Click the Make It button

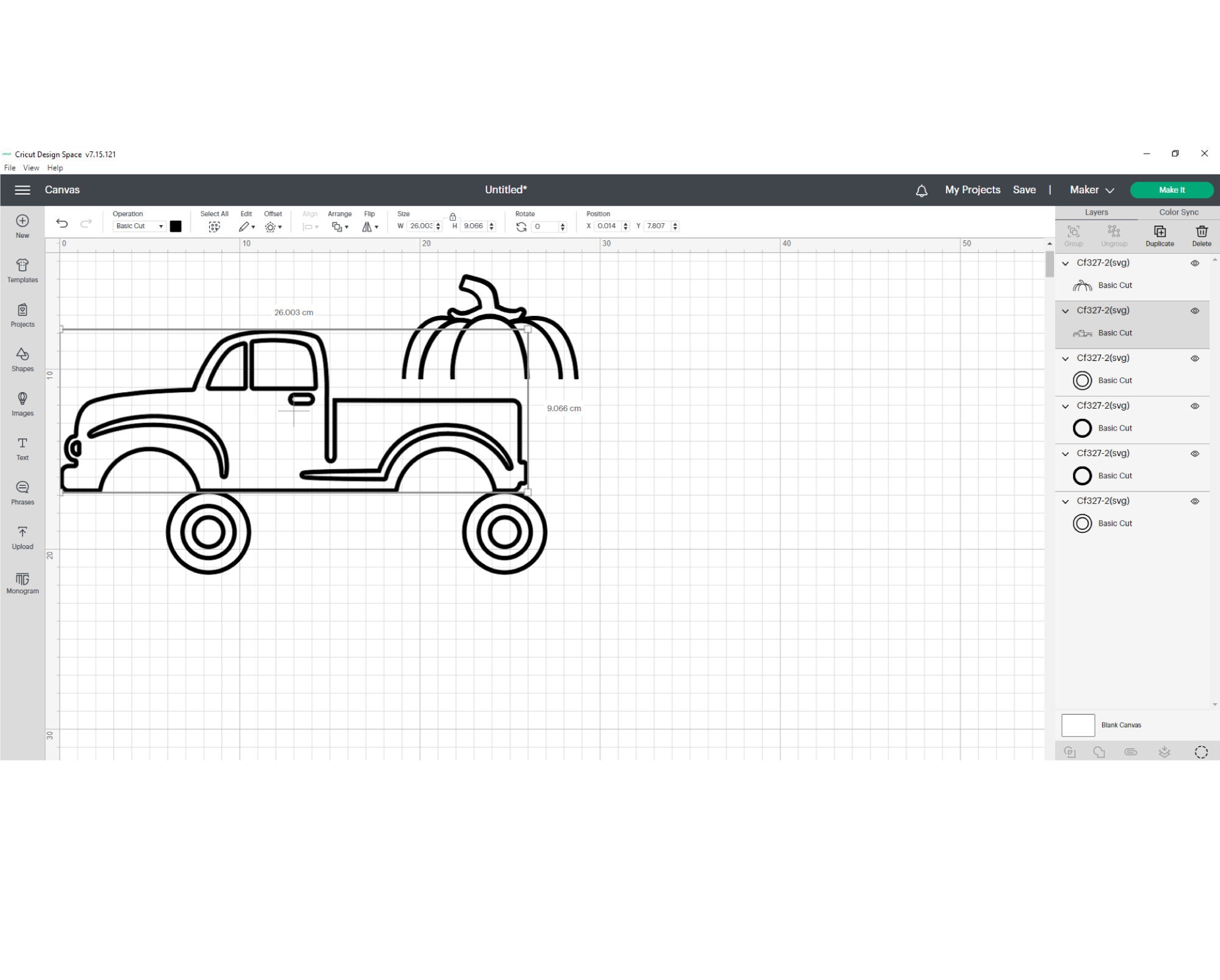click(x=1172, y=190)
